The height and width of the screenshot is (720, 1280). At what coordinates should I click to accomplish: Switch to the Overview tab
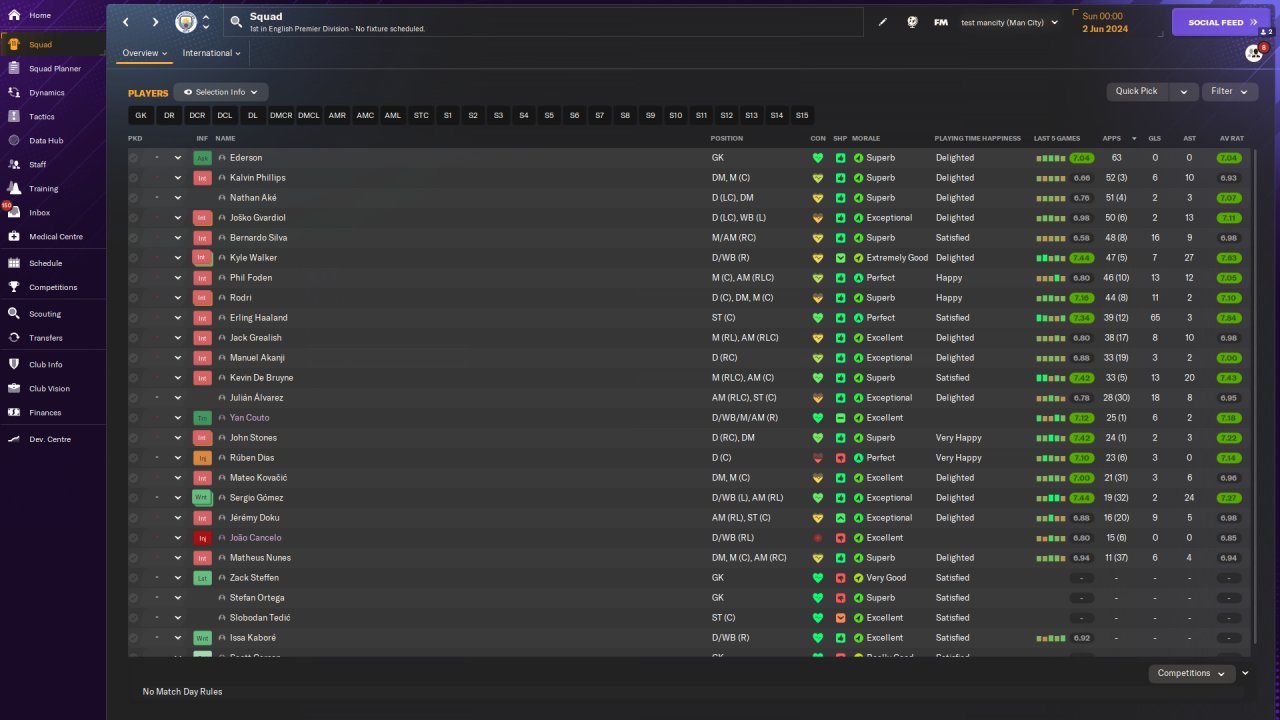click(x=145, y=53)
